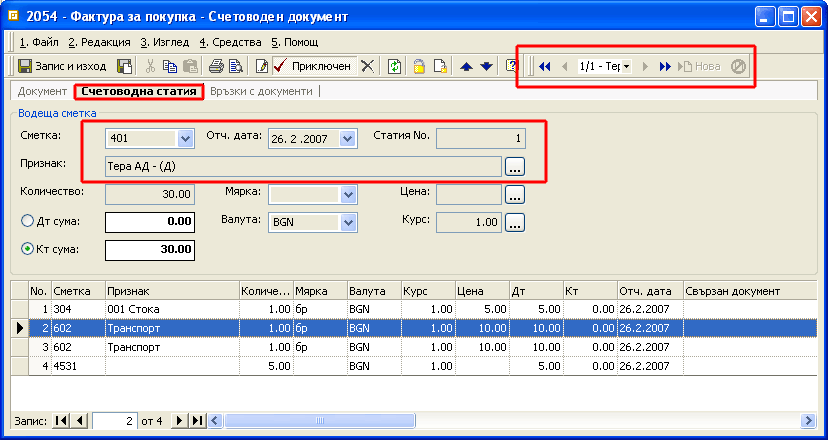Click the Признак field Тера АД - (Д)
This screenshot has width=828, height=440.
303,166
